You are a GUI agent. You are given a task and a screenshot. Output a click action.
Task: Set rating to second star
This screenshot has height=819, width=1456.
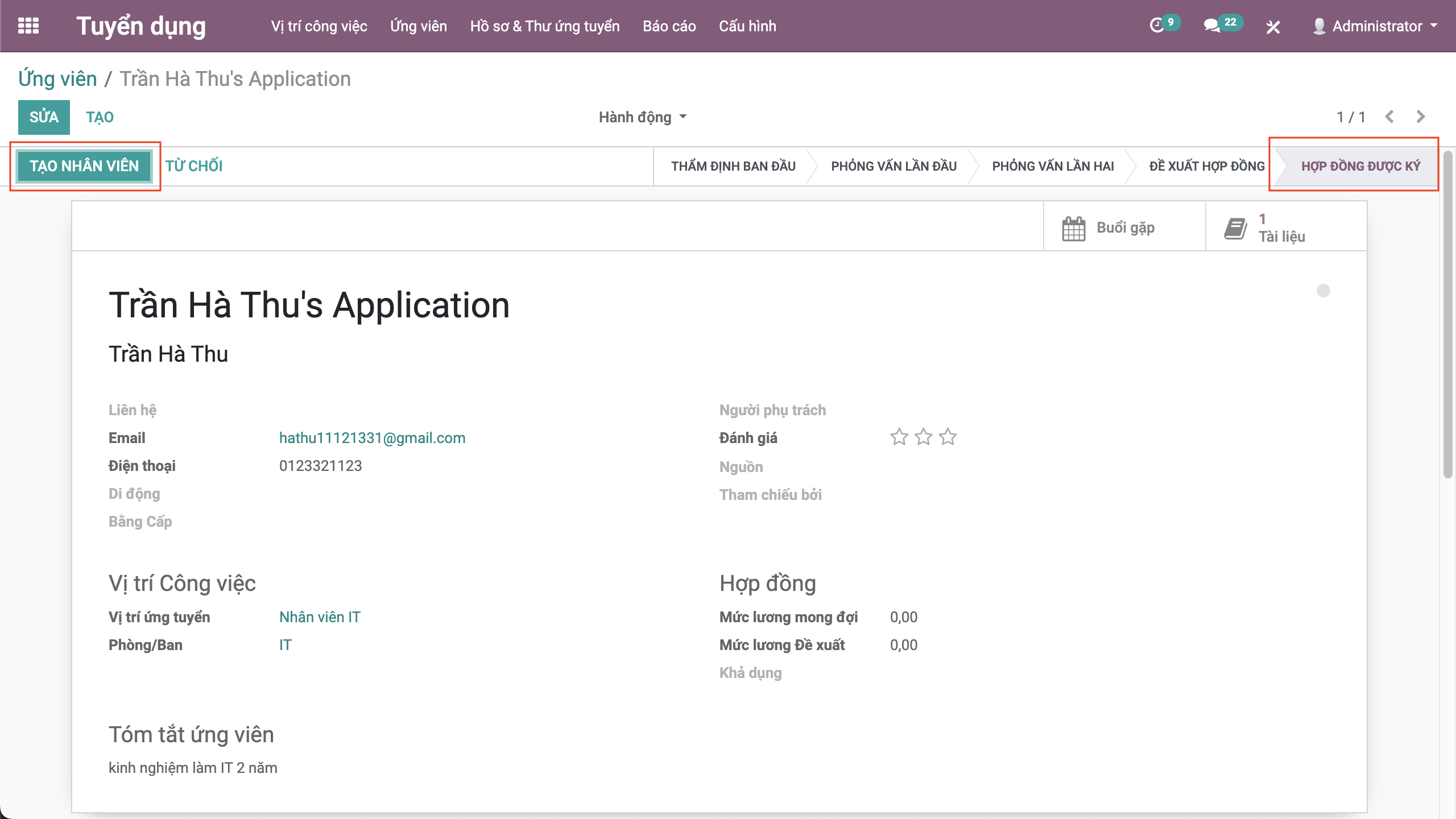(x=923, y=437)
